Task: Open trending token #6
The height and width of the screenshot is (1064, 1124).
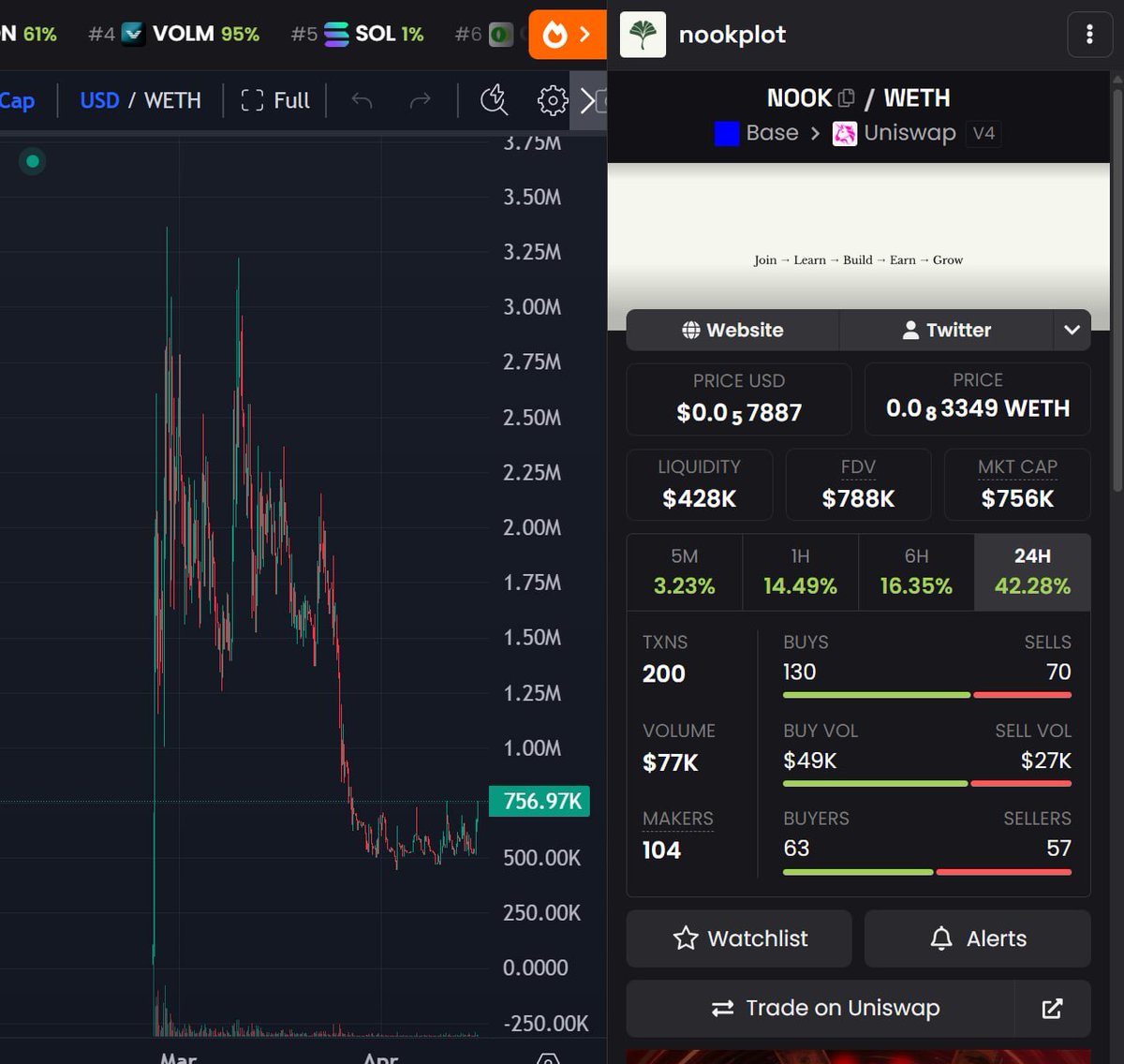Action: 484,35
